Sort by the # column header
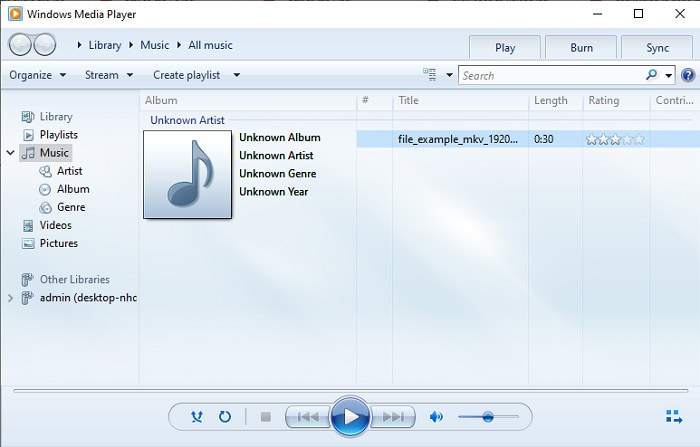Viewport: 700px width, 447px height. pos(375,100)
